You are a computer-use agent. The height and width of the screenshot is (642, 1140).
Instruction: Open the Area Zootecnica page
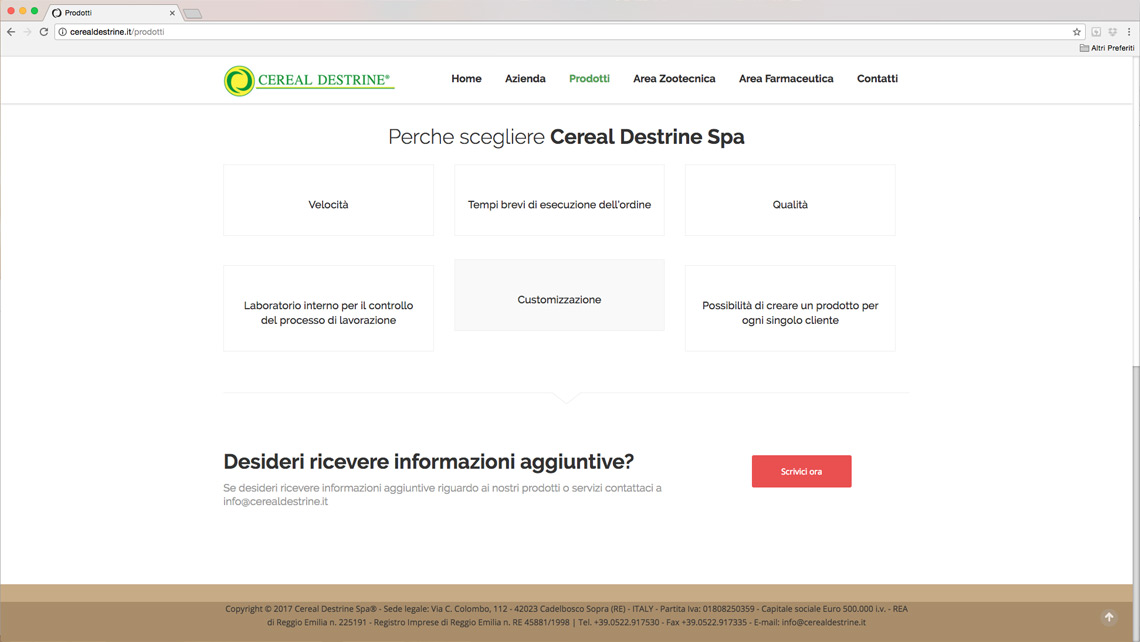[x=674, y=79]
